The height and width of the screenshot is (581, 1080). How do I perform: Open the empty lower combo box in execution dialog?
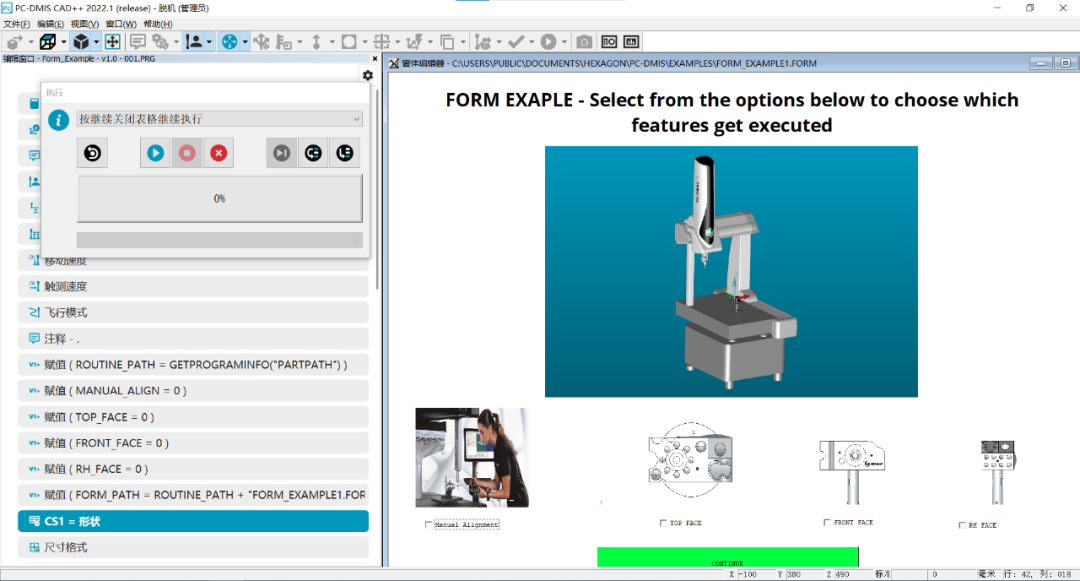tap(219, 240)
